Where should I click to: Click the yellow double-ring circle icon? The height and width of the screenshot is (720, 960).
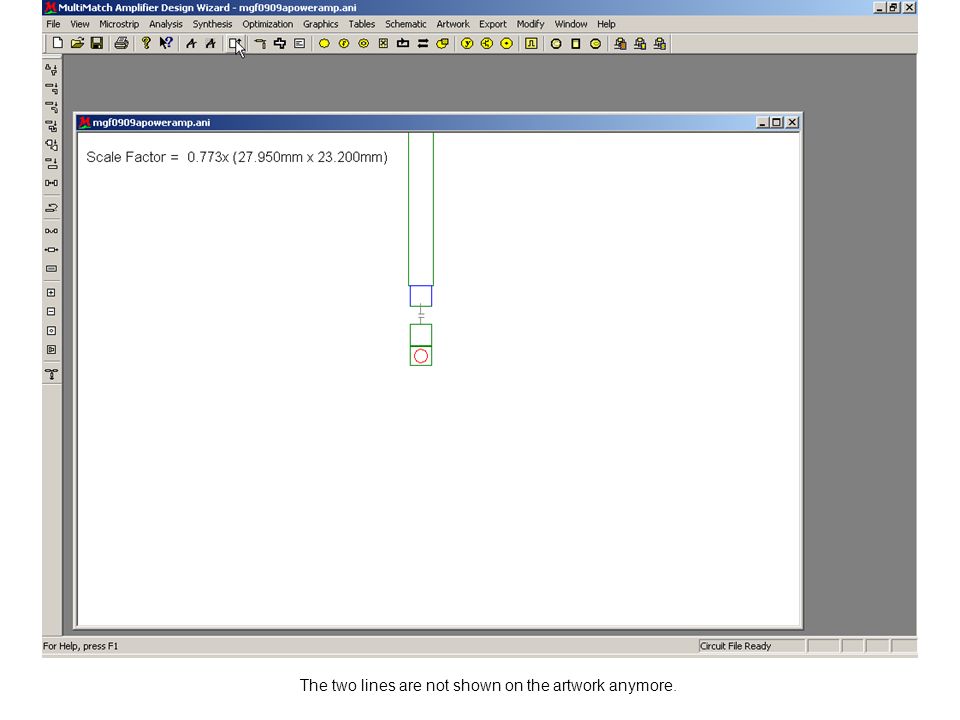pyautogui.click(x=364, y=43)
